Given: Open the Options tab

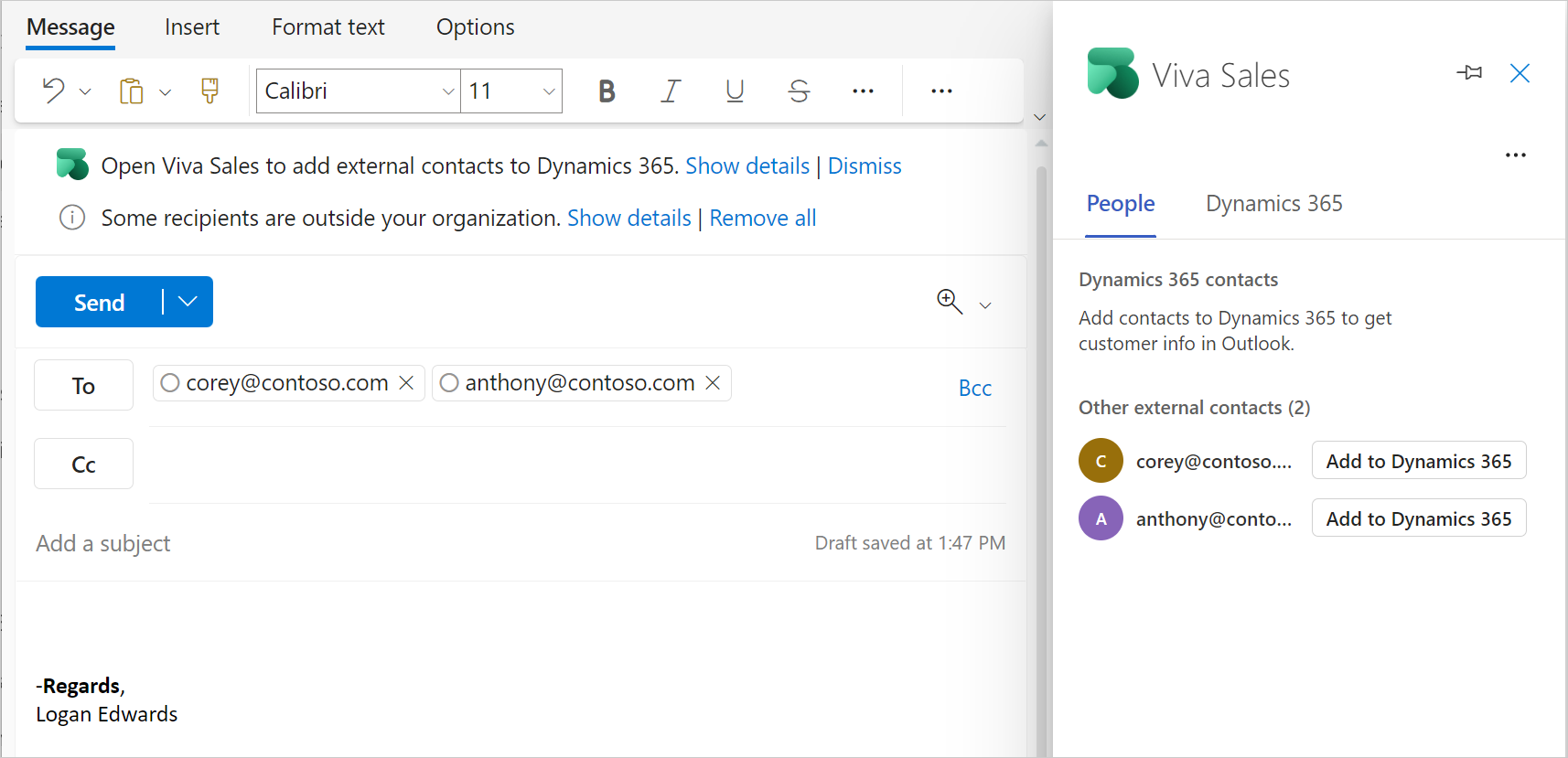Looking at the screenshot, I should pos(476,27).
